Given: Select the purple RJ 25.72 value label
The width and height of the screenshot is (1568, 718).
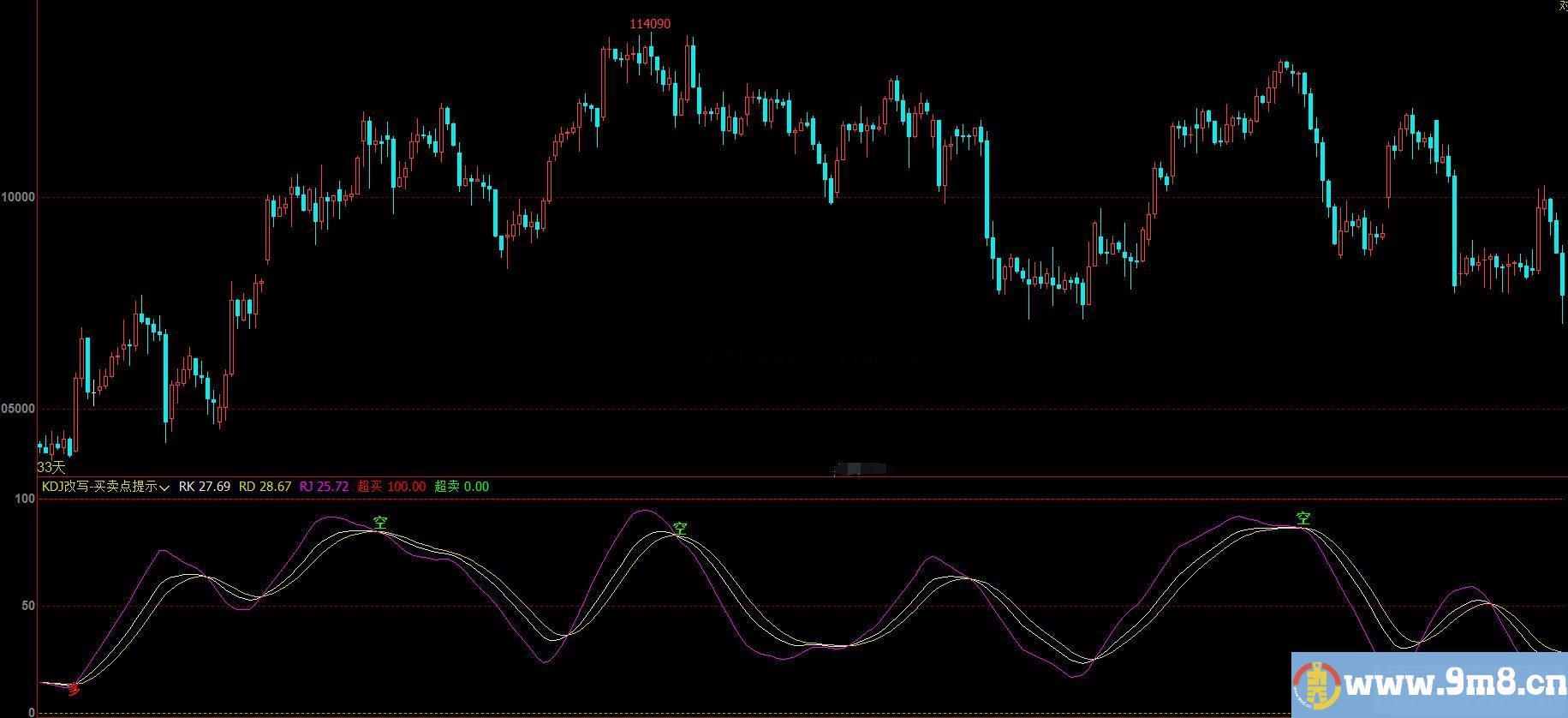Looking at the screenshot, I should 324,487.
